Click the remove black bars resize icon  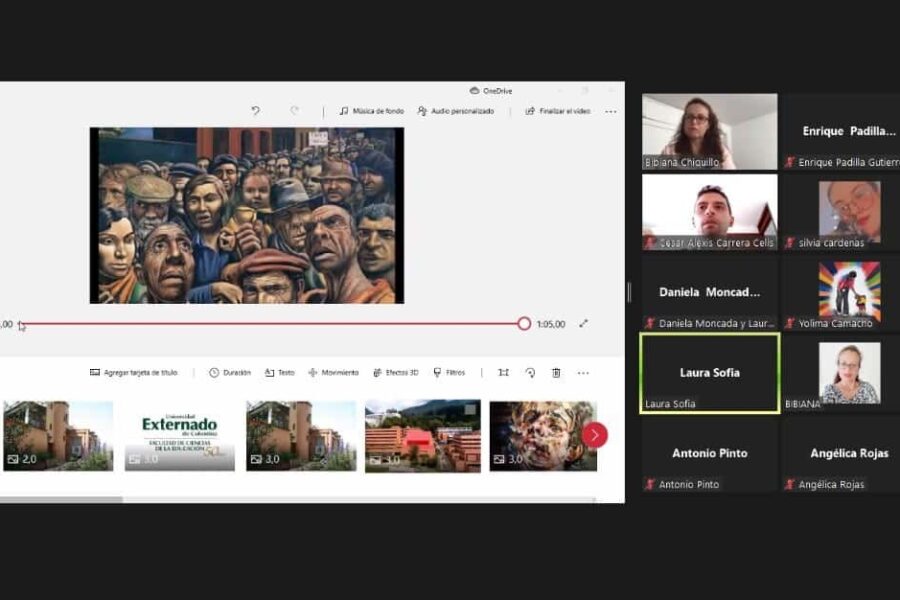503,372
